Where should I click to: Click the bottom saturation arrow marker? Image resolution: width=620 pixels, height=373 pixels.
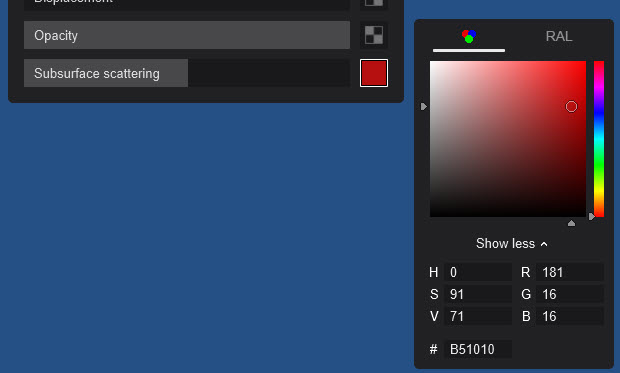[x=571, y=223]
